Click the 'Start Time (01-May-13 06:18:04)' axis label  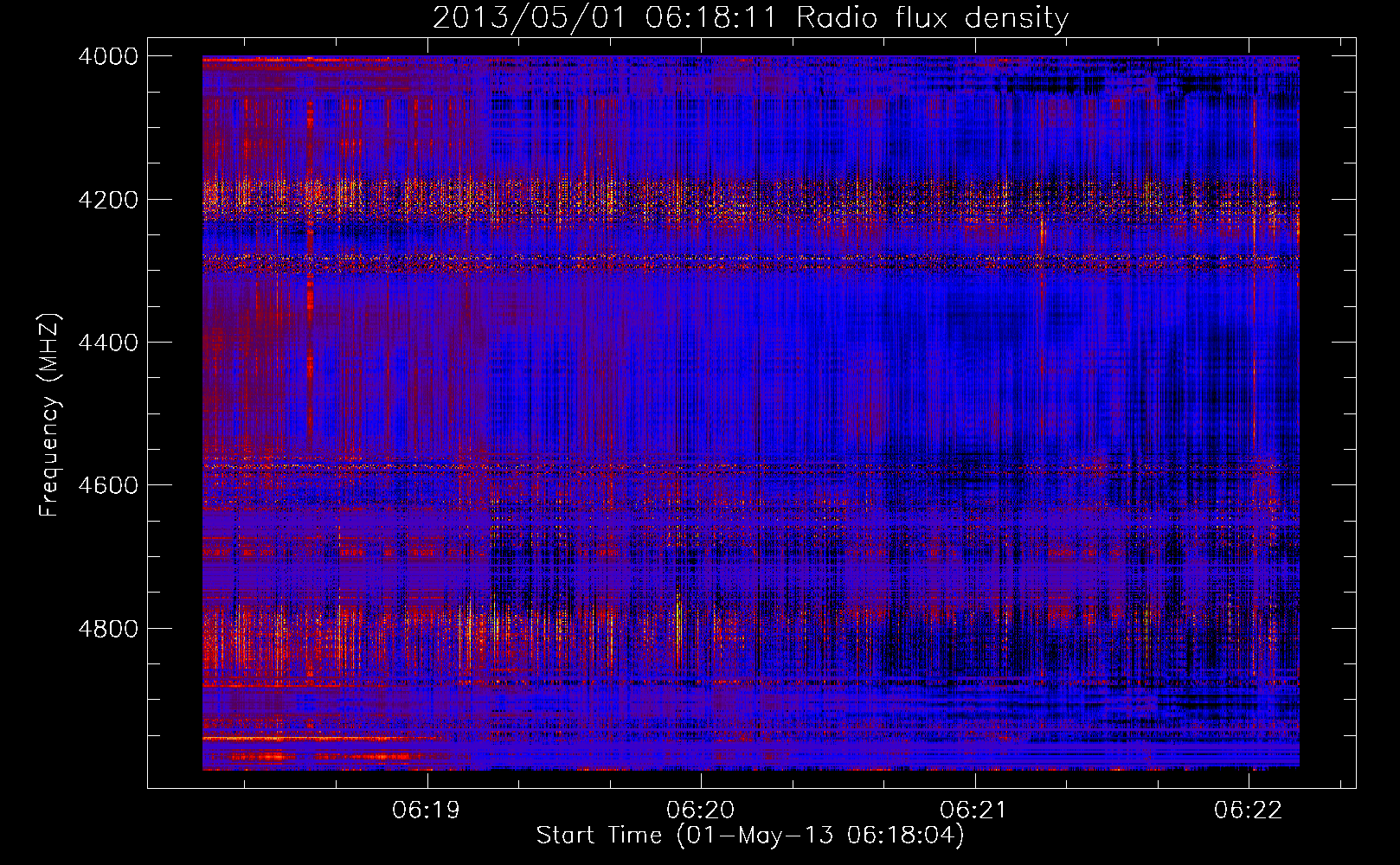tap(750, 836)
